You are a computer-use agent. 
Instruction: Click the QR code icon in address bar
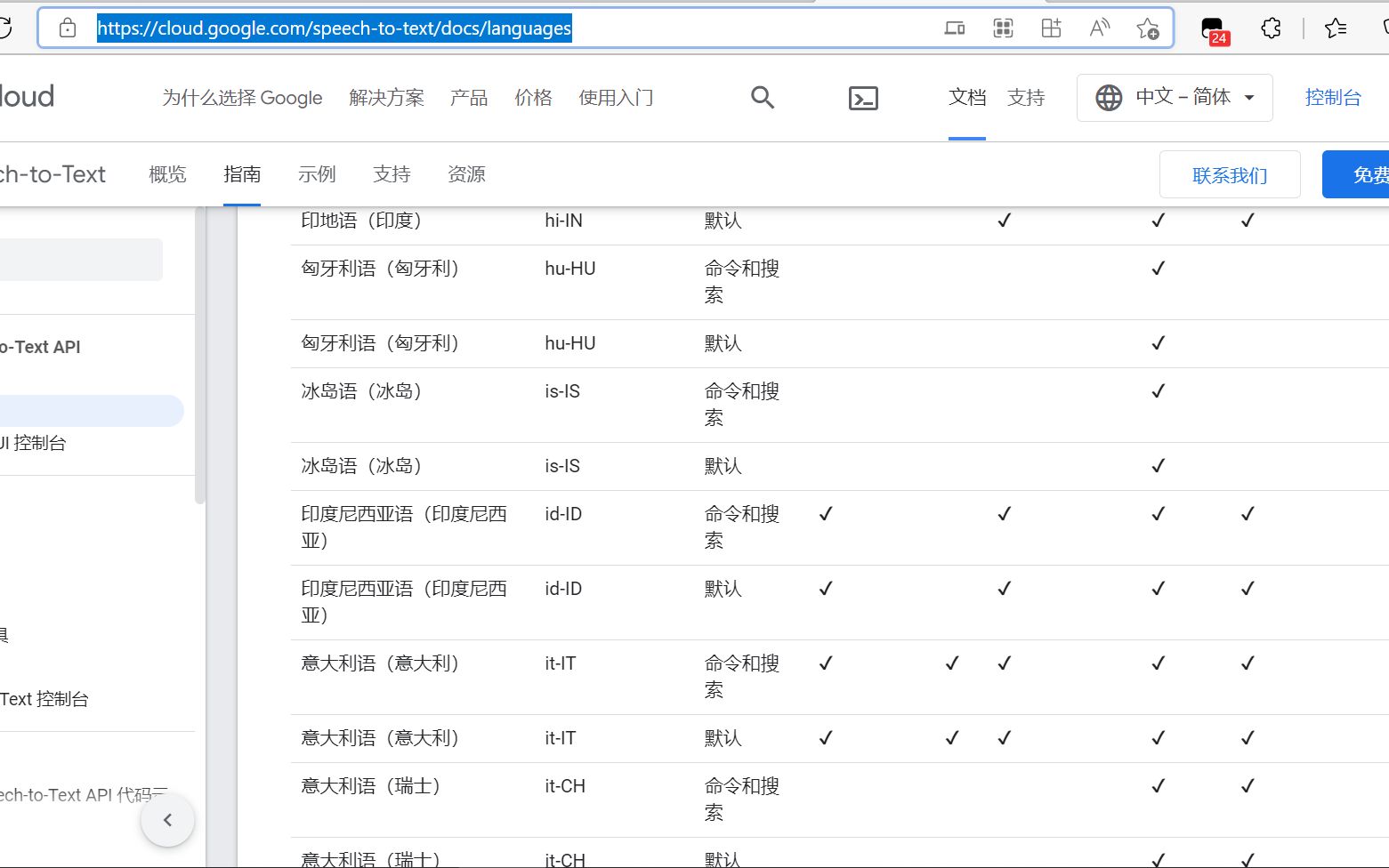point(1003,28)
